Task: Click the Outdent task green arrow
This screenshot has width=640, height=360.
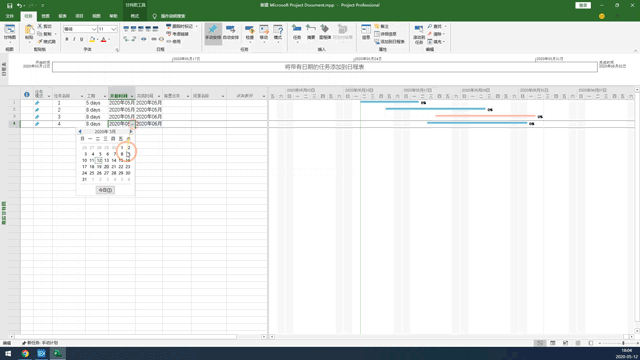Action: (126, 40)
